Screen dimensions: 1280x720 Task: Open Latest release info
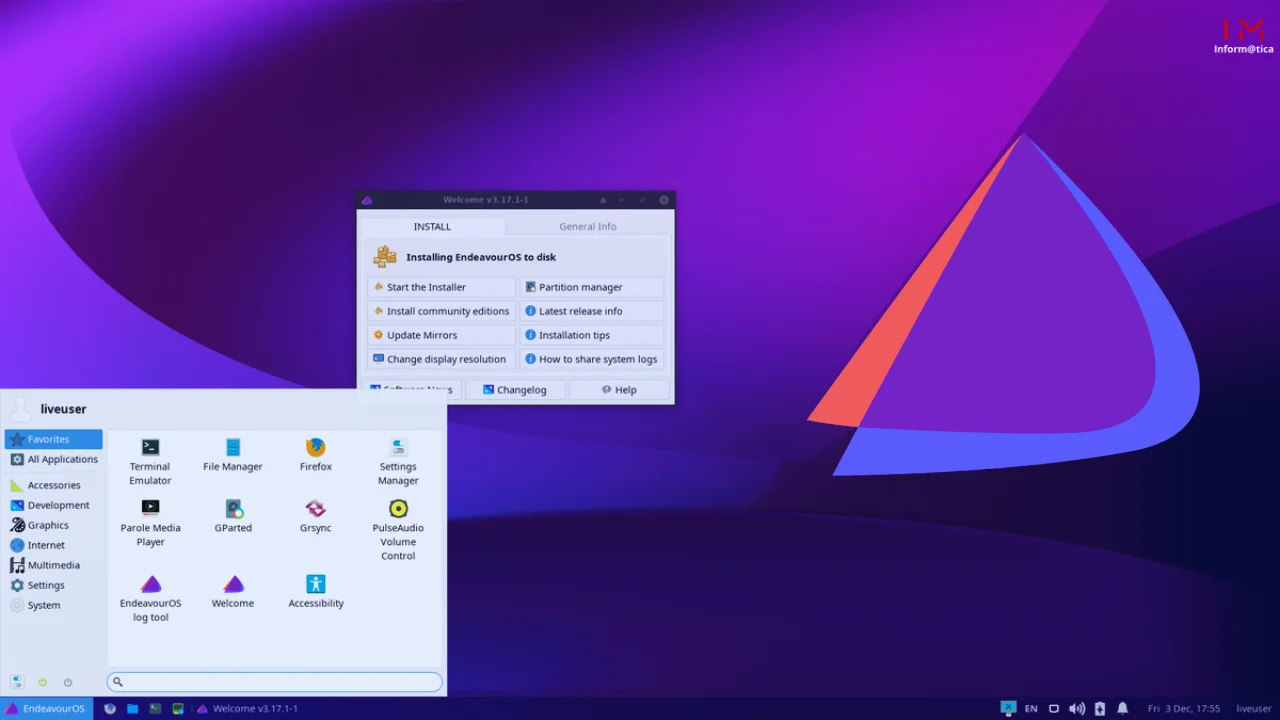pos(591,311)
